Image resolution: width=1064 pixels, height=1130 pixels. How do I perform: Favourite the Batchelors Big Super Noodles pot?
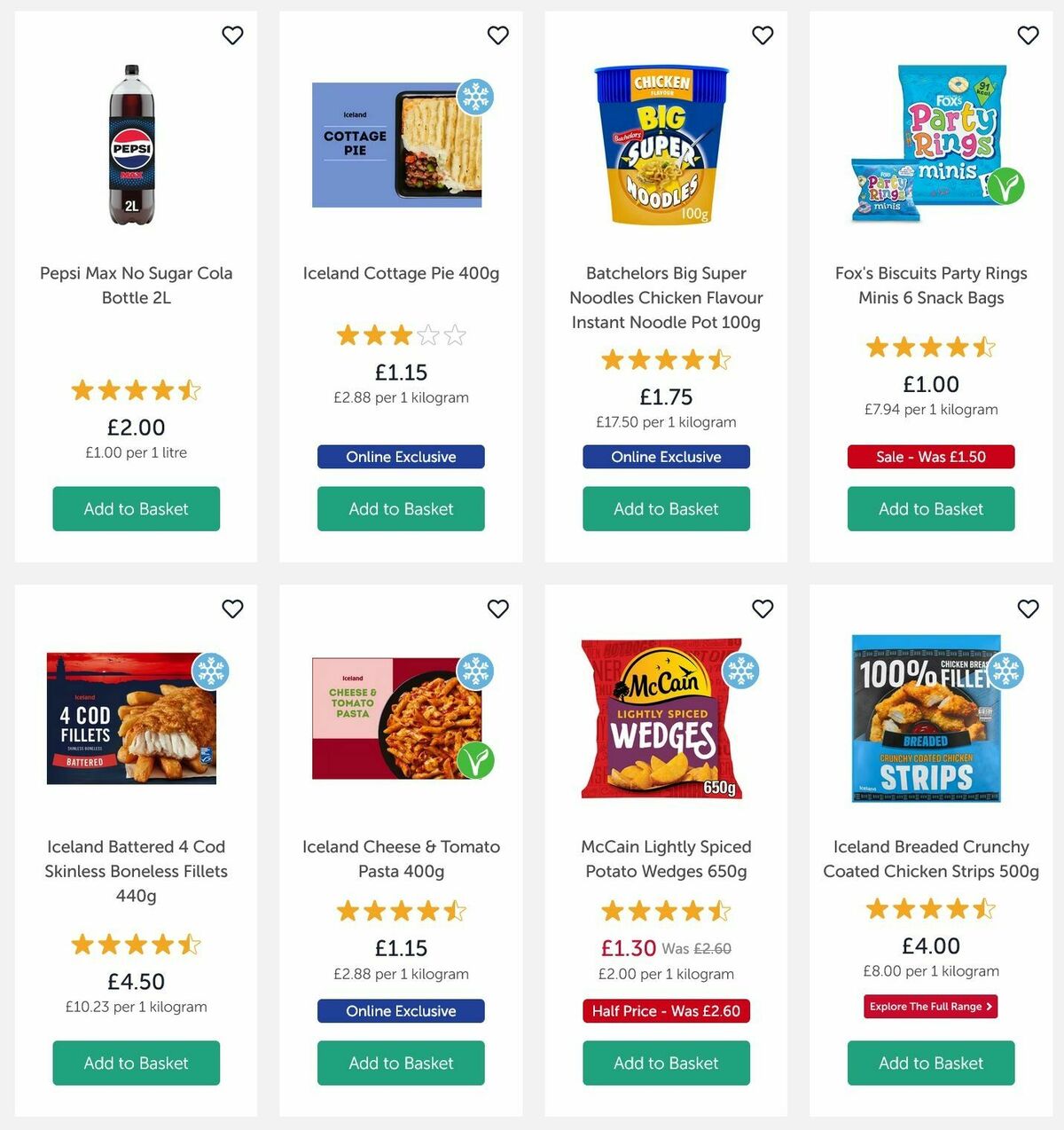point(763,35)
